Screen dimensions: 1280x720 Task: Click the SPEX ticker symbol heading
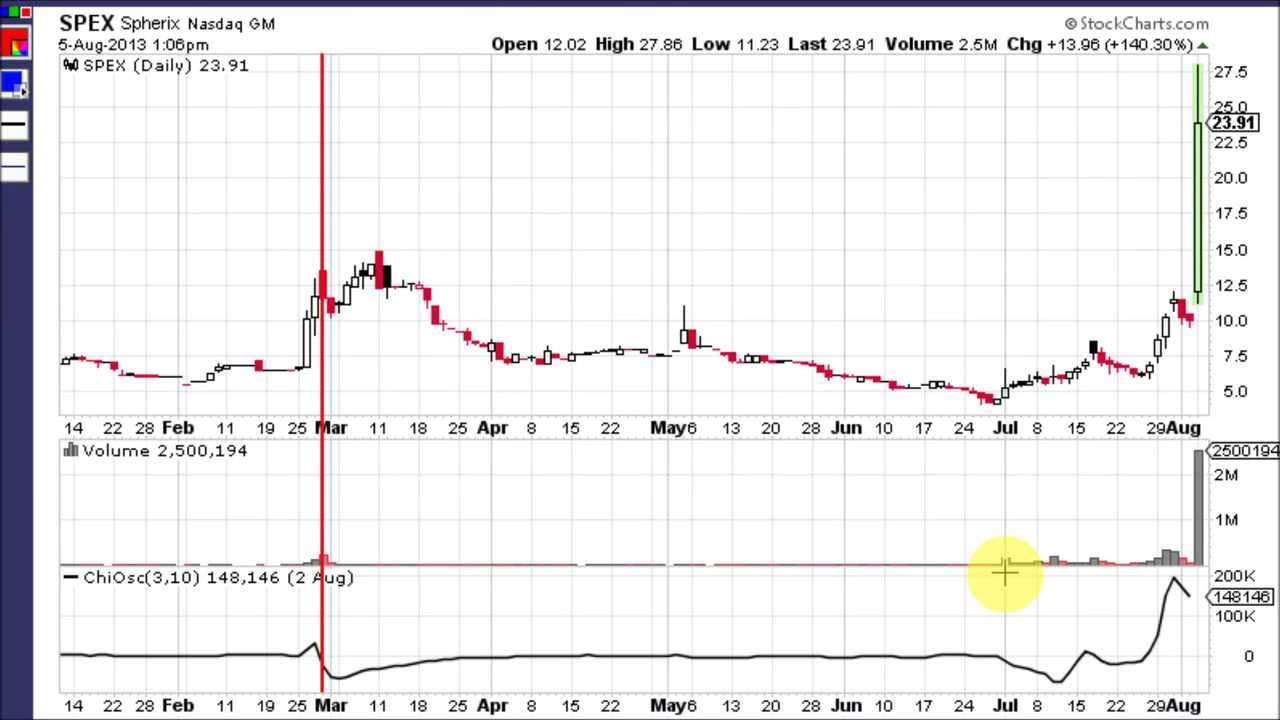[87, 23]
